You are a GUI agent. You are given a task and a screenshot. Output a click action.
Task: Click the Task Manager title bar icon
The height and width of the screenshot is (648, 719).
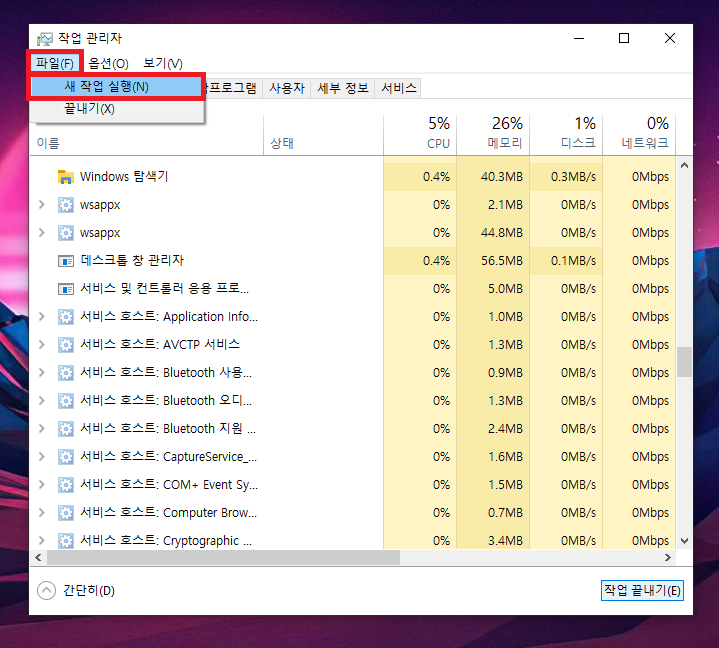tap(45, 39)
